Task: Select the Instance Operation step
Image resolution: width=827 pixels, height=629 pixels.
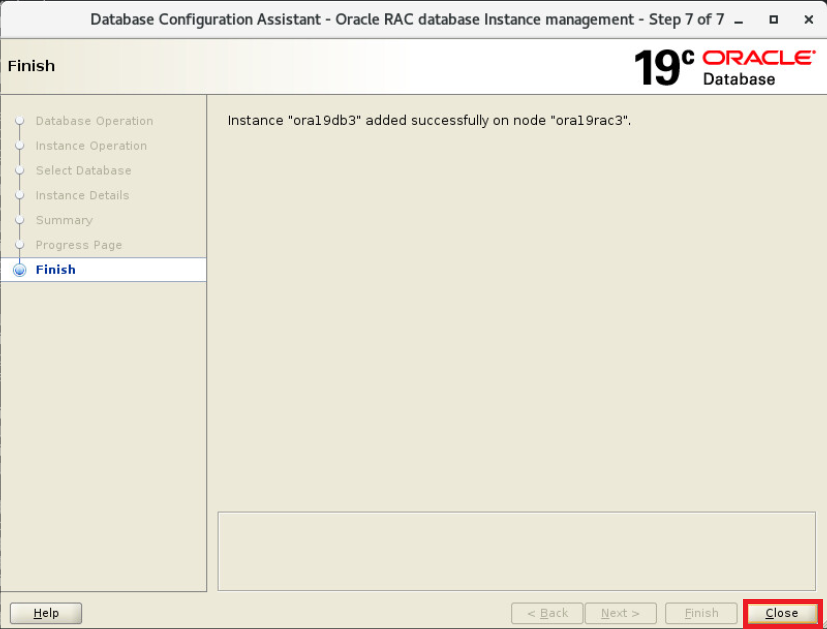Action: 91,146
